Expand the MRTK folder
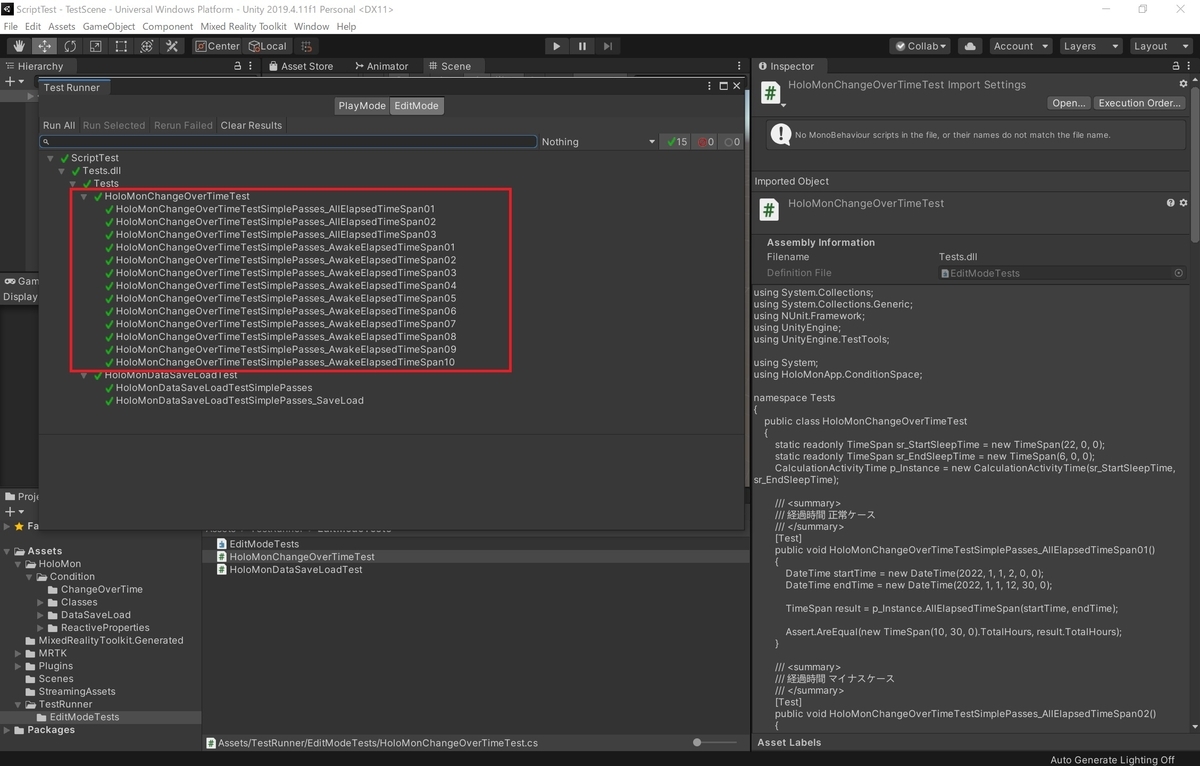 click(18, 653)
